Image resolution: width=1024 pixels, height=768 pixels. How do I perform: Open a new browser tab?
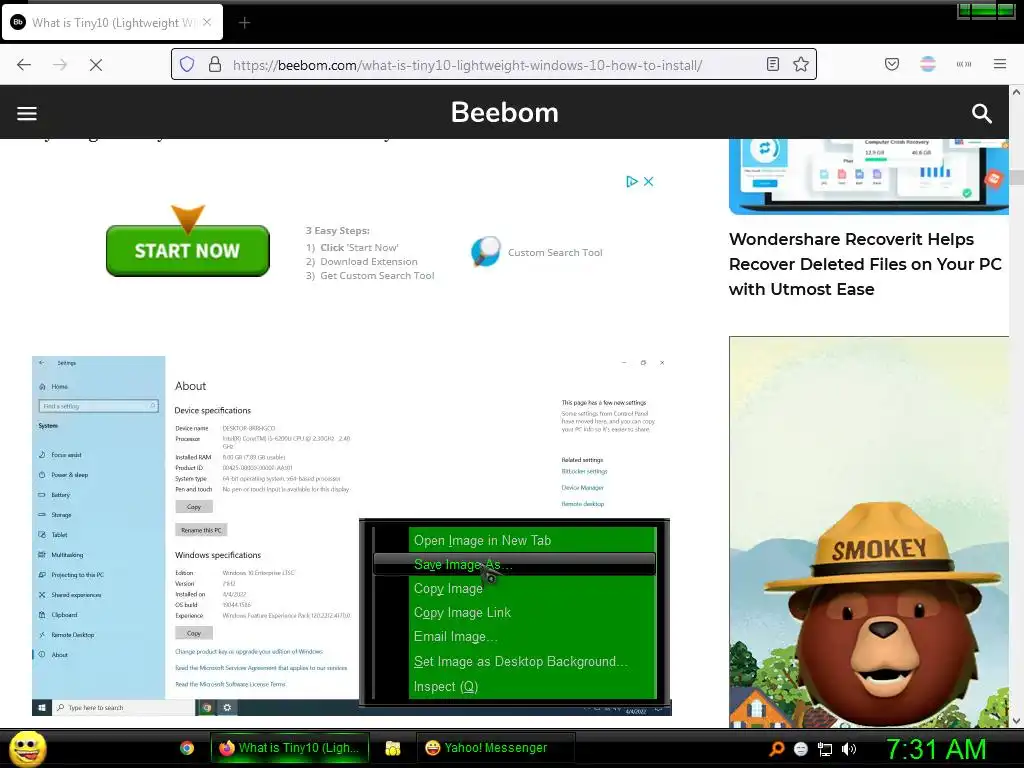tap(244, 23)
